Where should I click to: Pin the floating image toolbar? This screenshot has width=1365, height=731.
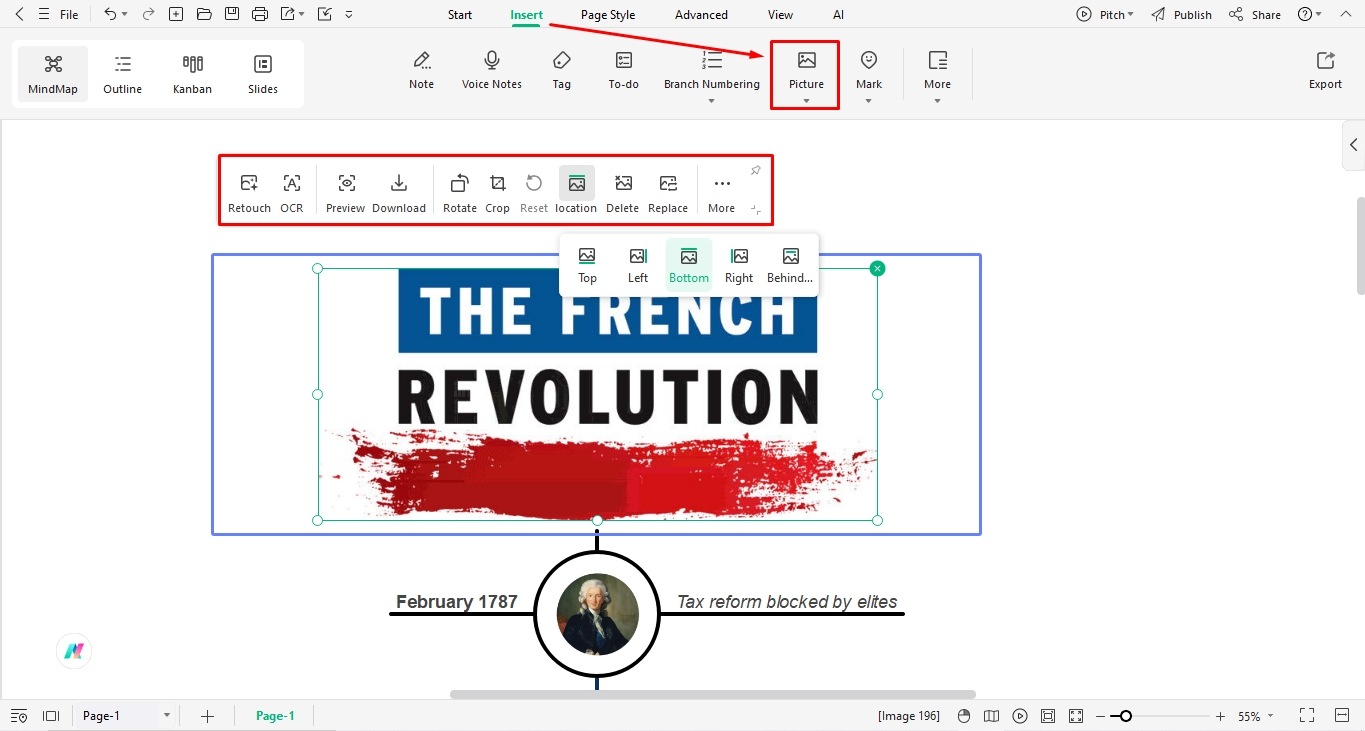(755, 171)
